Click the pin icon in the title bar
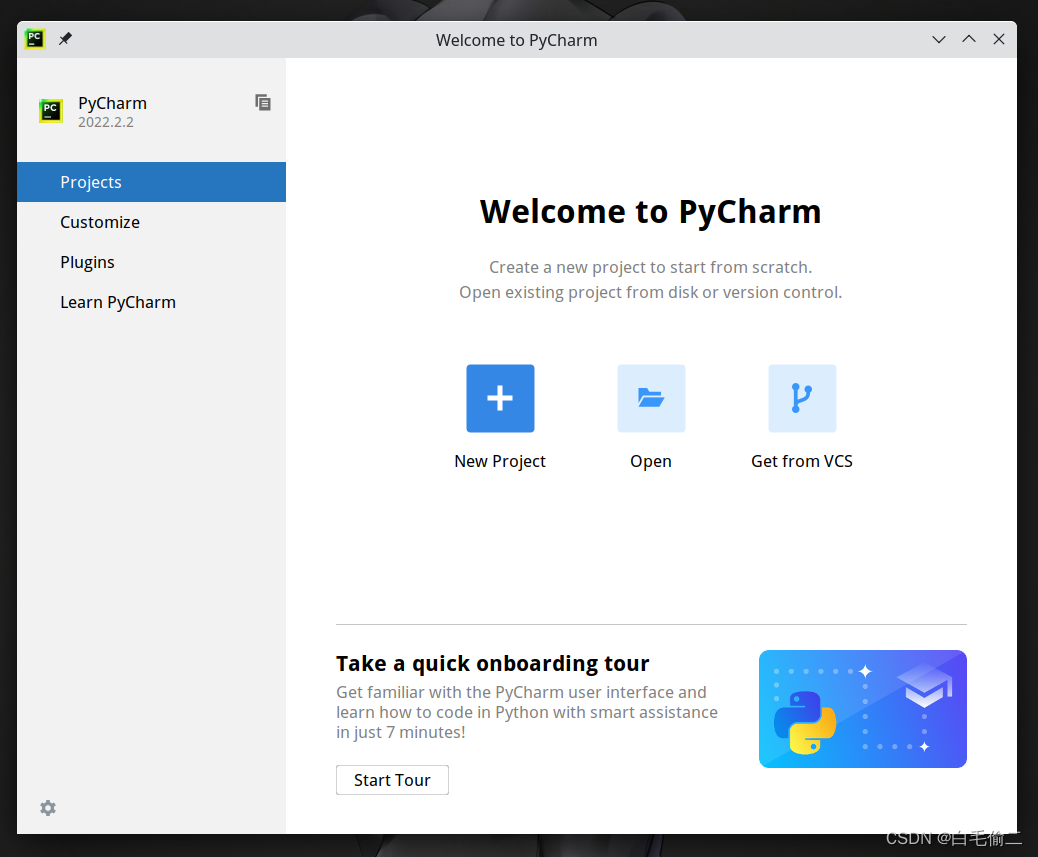This screenshot has width=1038, height=857. (65, 39)
